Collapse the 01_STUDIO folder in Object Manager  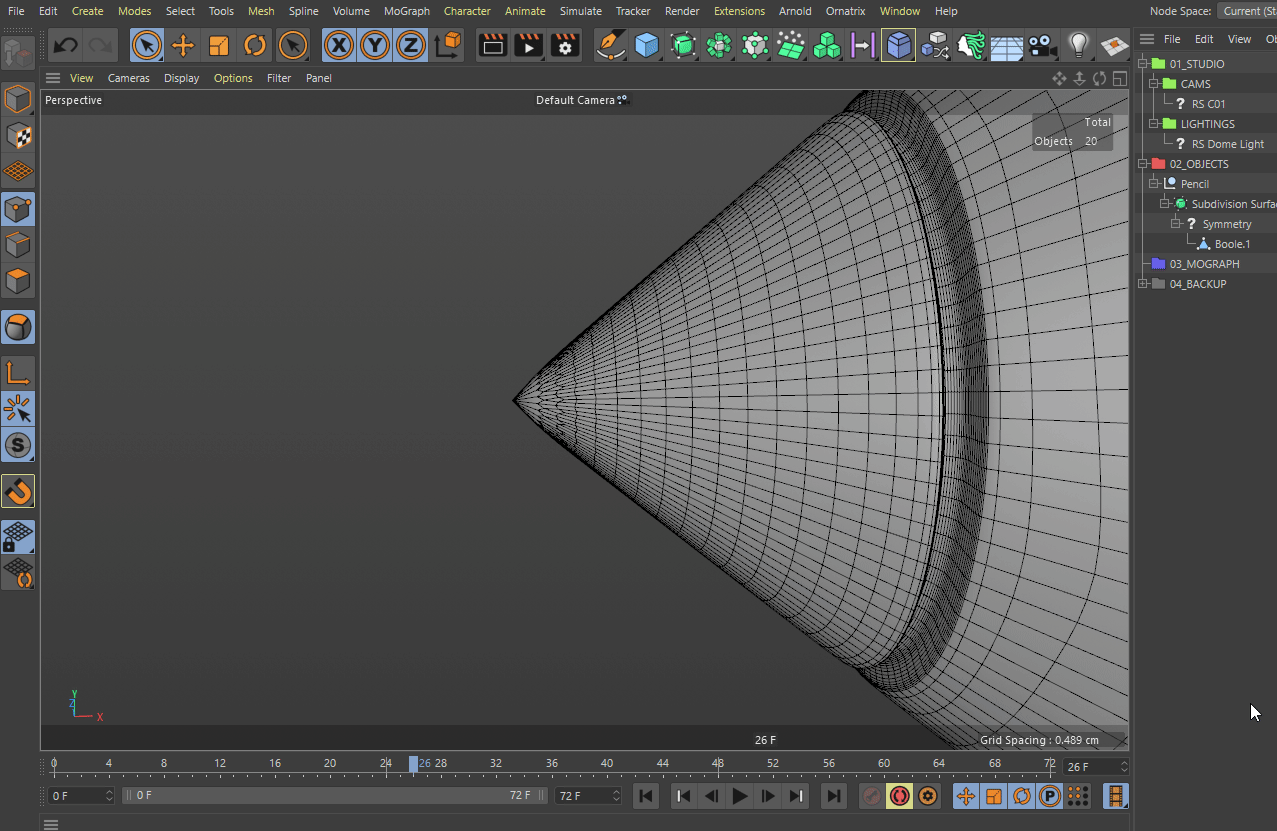pos(1143,63)
